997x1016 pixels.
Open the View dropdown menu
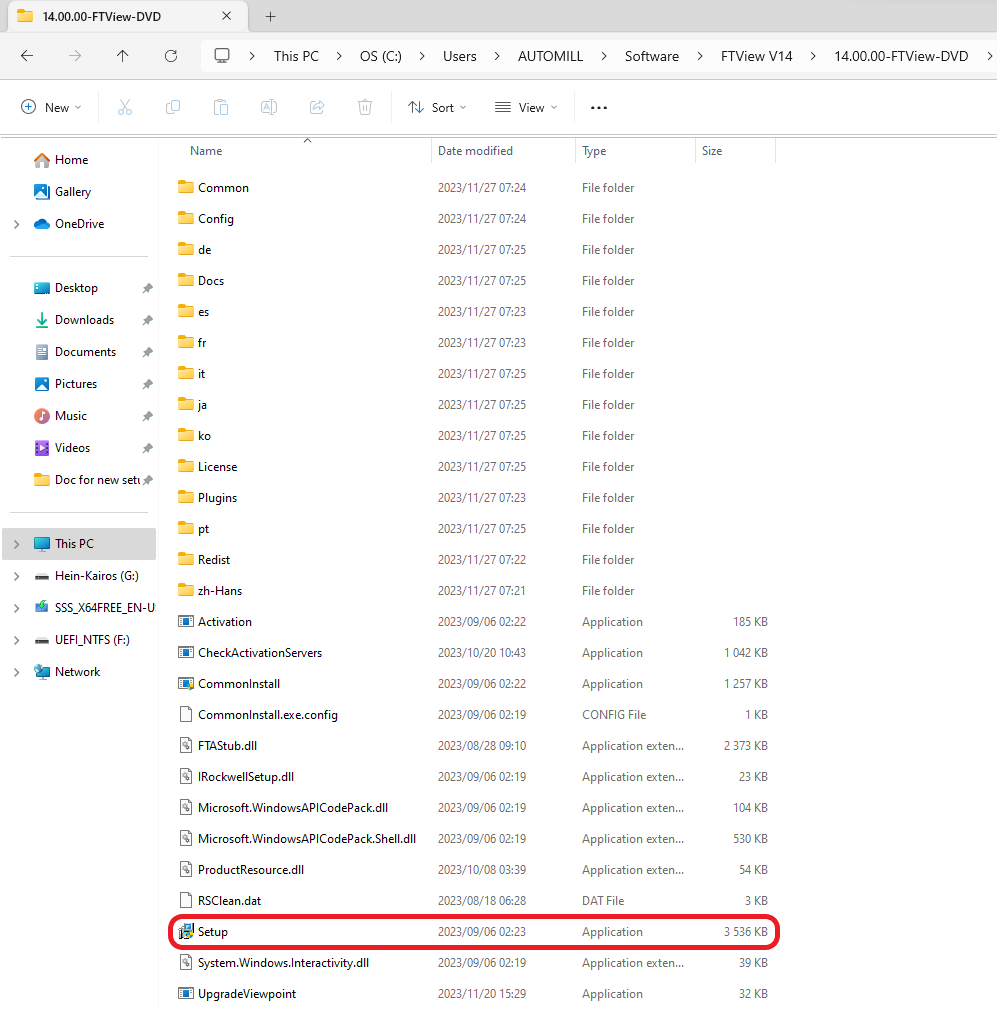point(525,108)
